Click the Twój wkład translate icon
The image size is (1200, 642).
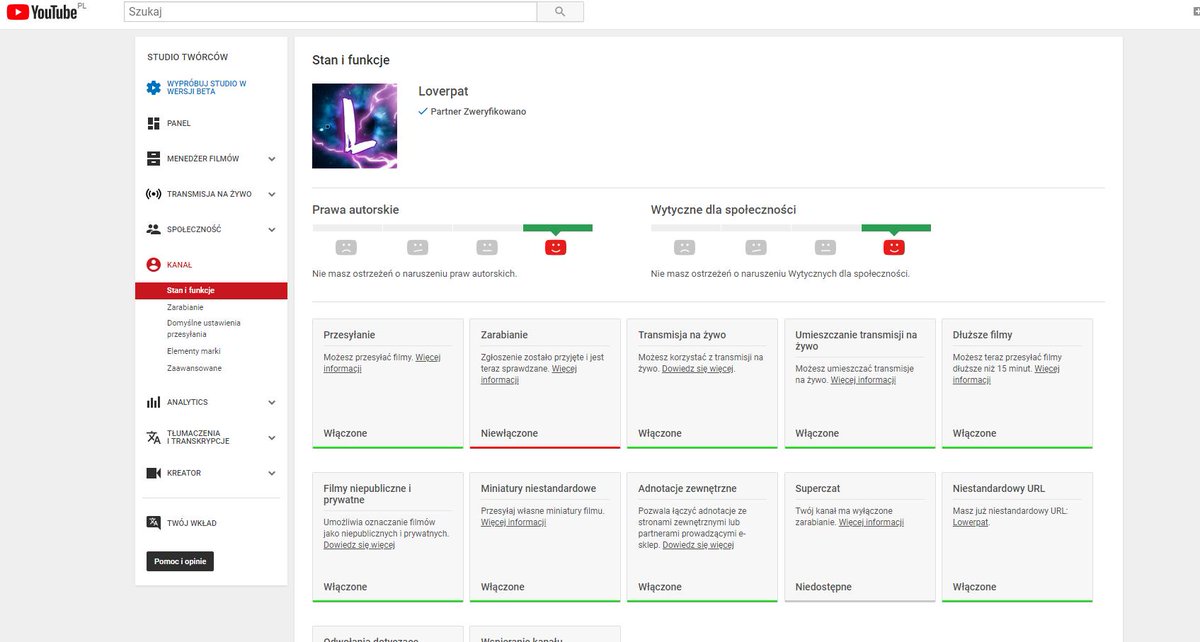click(x=153, y=523)
